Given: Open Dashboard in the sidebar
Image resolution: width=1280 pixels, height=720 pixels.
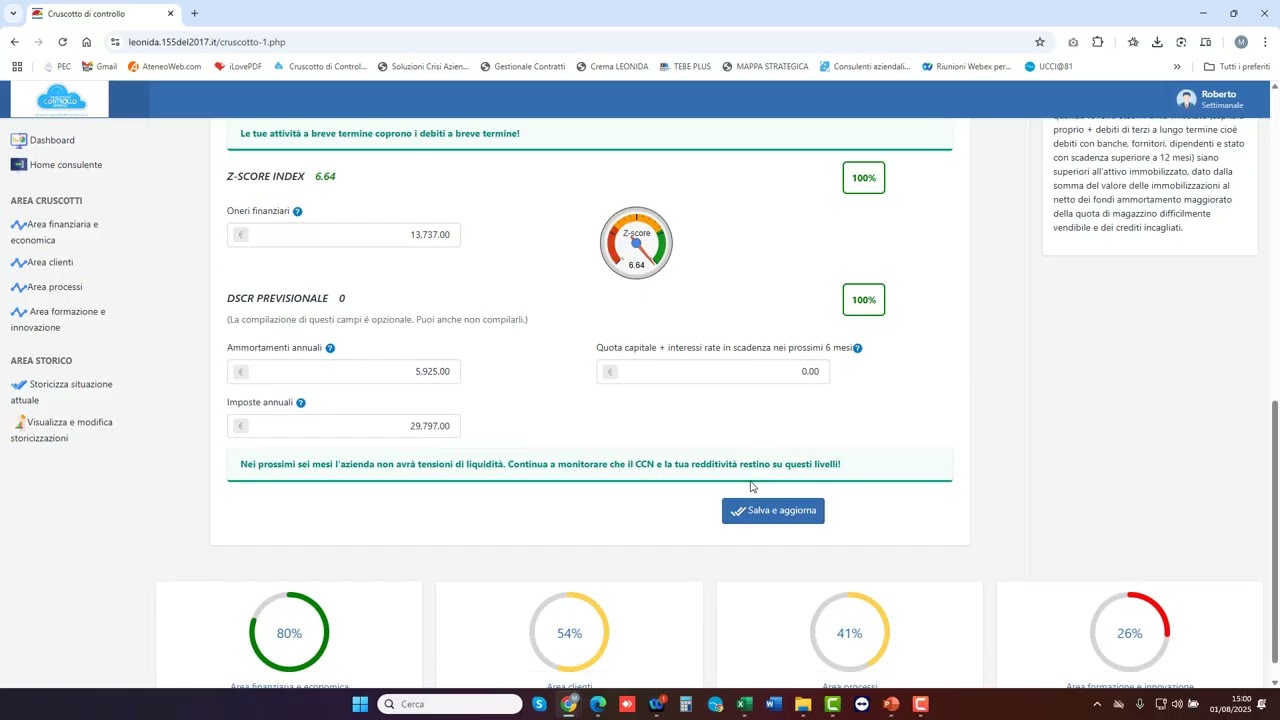Looking at the screenshot, I should (x=51, y=141).
